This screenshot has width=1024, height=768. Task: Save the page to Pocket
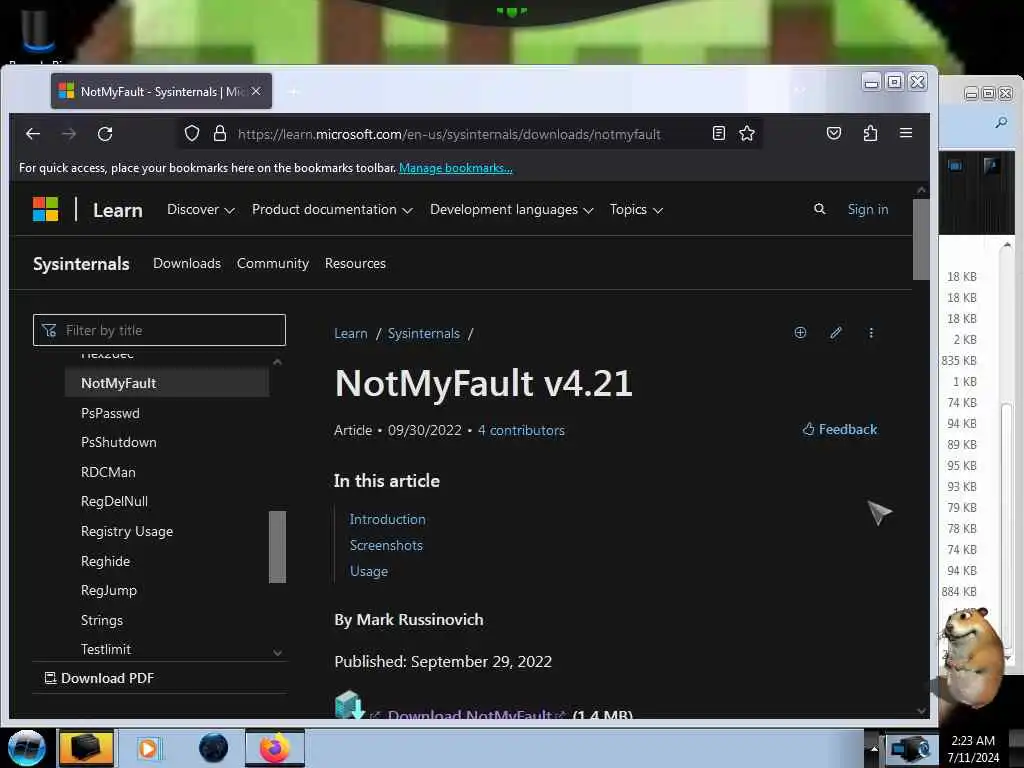[x=834, y=133]
